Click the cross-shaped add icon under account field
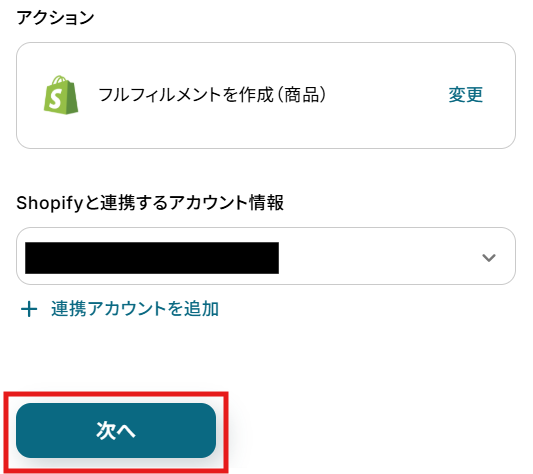This screenshot has width=533, height=474. 29,309
